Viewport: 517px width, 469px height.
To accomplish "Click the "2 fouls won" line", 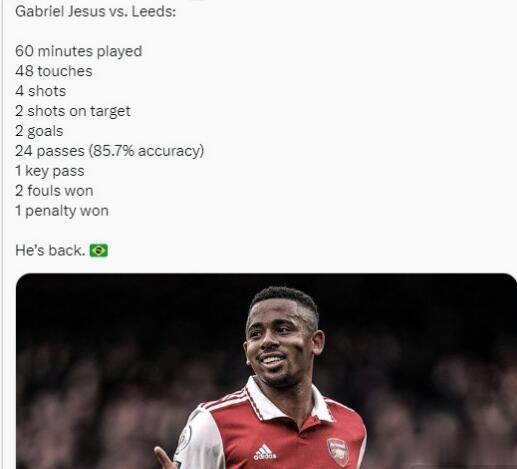I will tap(54, 191).
